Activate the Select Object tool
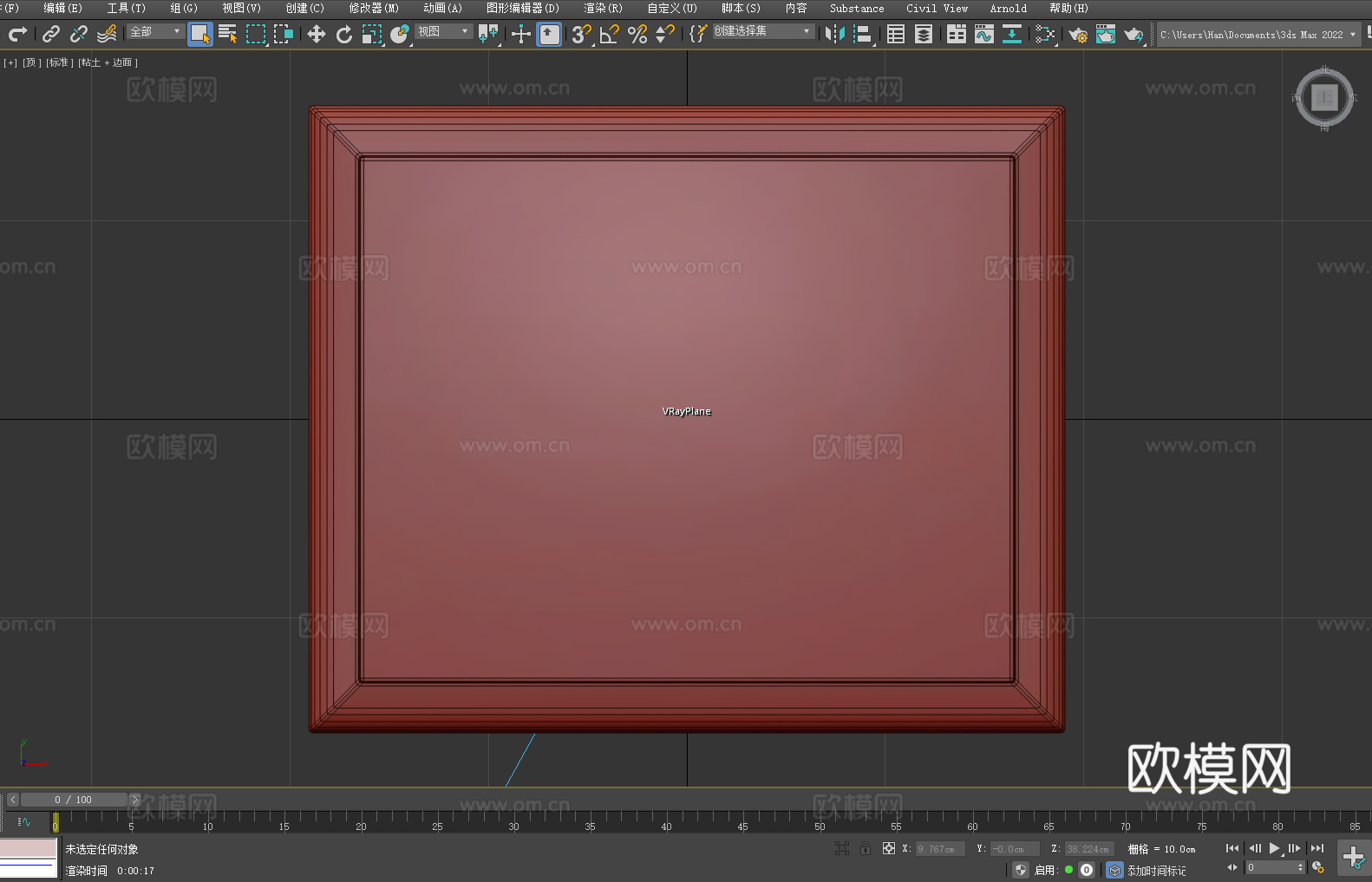Screen dimensions: 1372x882 point(200,34)
